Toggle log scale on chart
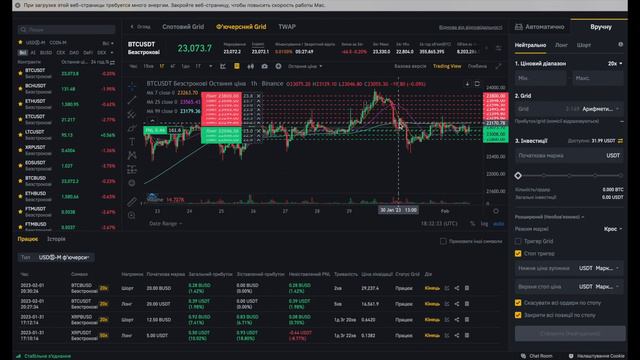 [x=484, y=224]
